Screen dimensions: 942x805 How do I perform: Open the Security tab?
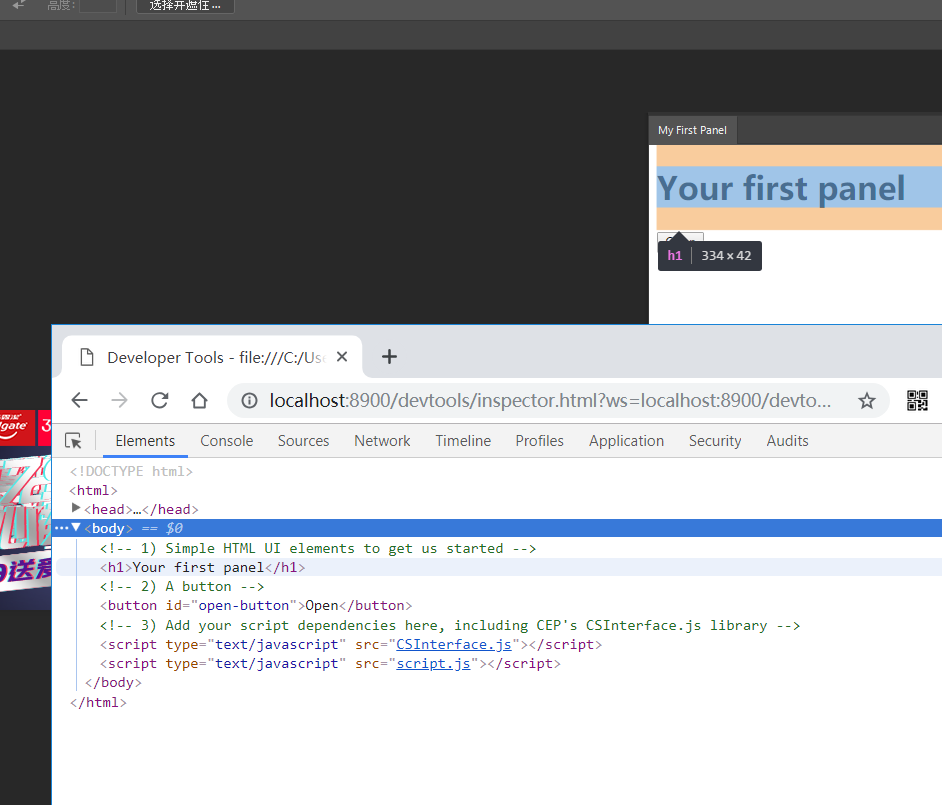(x=715, y=441)
